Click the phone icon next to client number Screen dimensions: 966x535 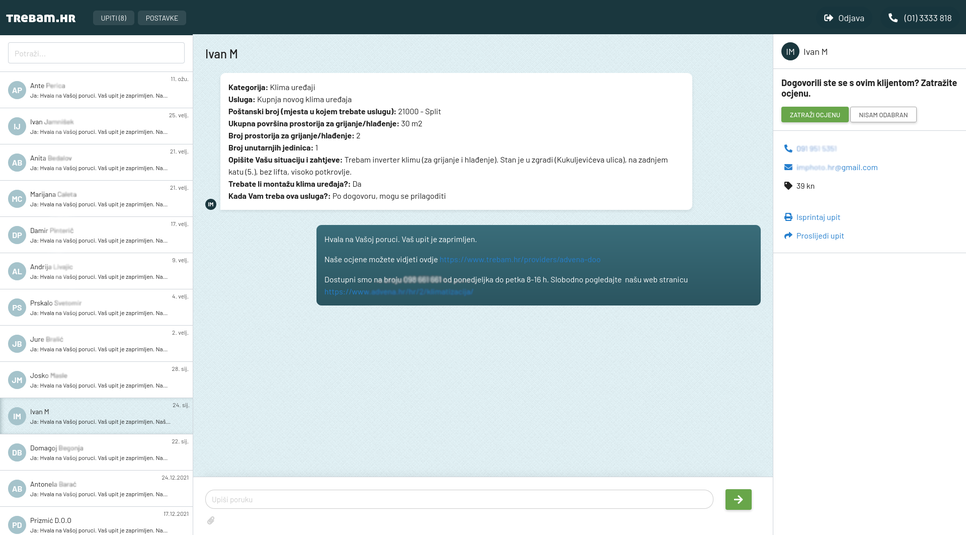(788, 149)
